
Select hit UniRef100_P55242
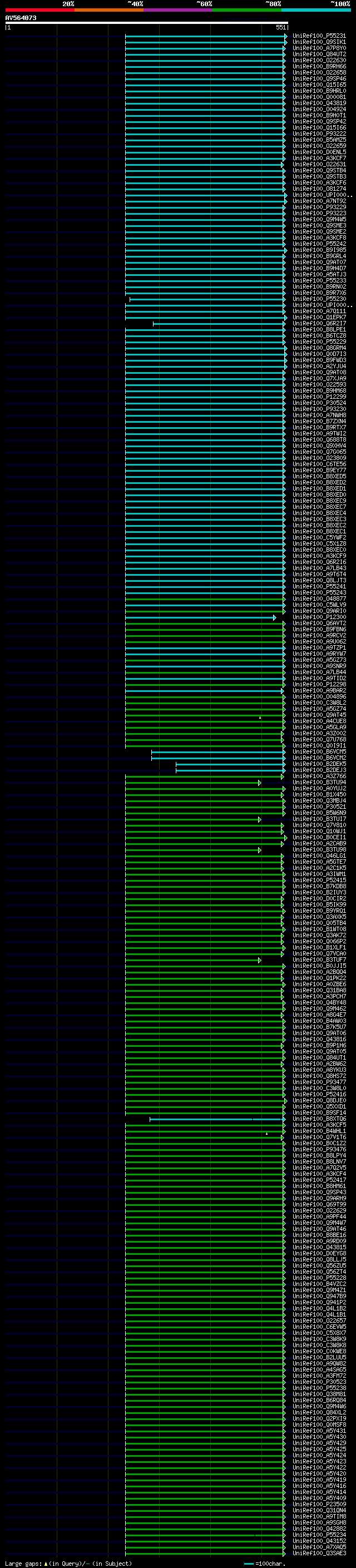[x=319, y=244]
